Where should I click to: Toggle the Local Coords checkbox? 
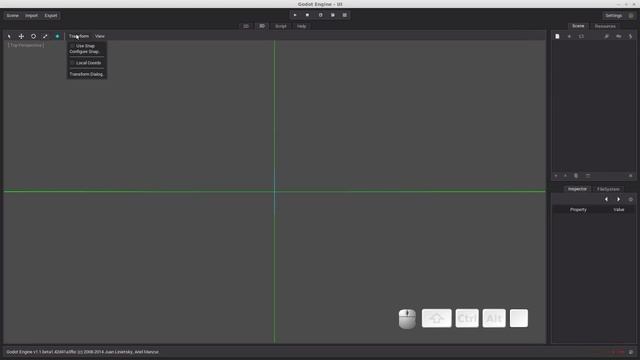(x=72, y=63)
